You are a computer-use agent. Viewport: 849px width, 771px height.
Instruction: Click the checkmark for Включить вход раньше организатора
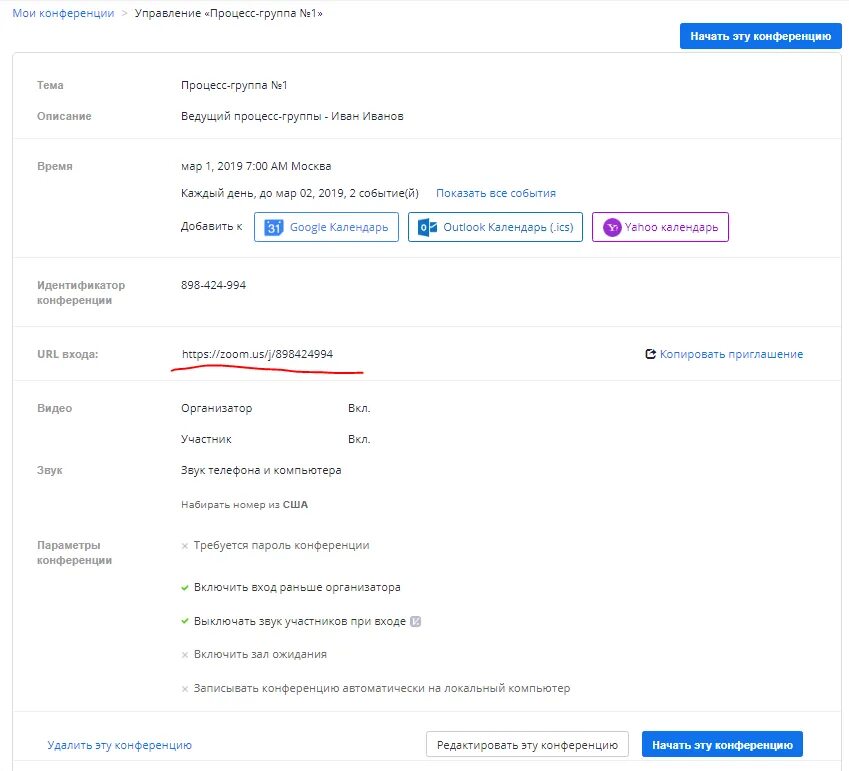(185, 587)
